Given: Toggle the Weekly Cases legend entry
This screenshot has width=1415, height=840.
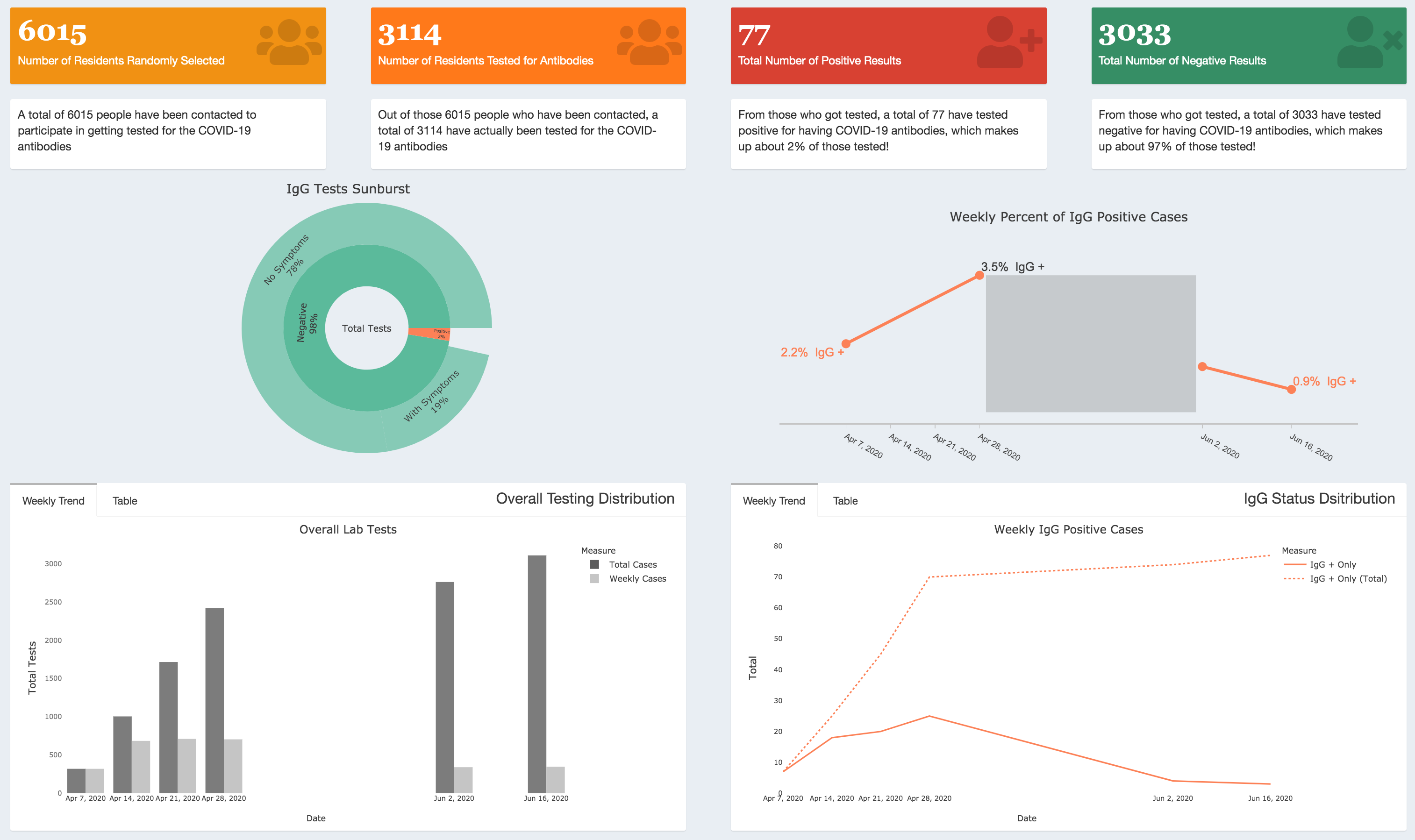Looking at the screenshot, I should click(628, 578).
